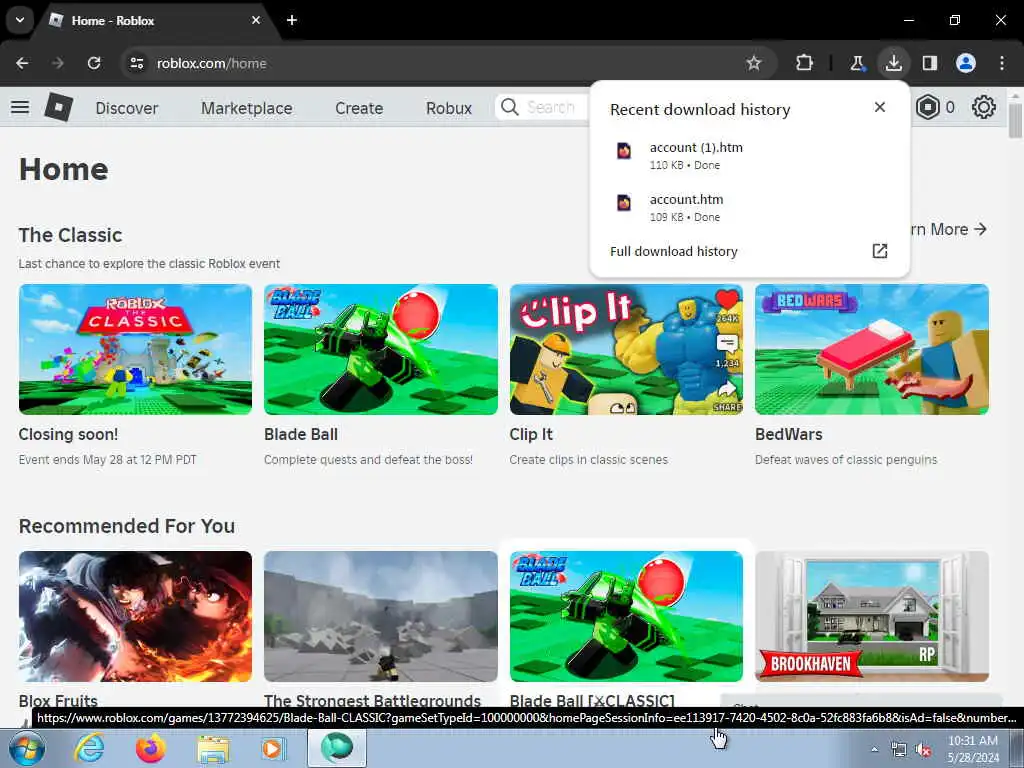The height and width of the screenshot is (768, 1024).
Task: Open the Discover menu item
Action: tap(127, 108)
